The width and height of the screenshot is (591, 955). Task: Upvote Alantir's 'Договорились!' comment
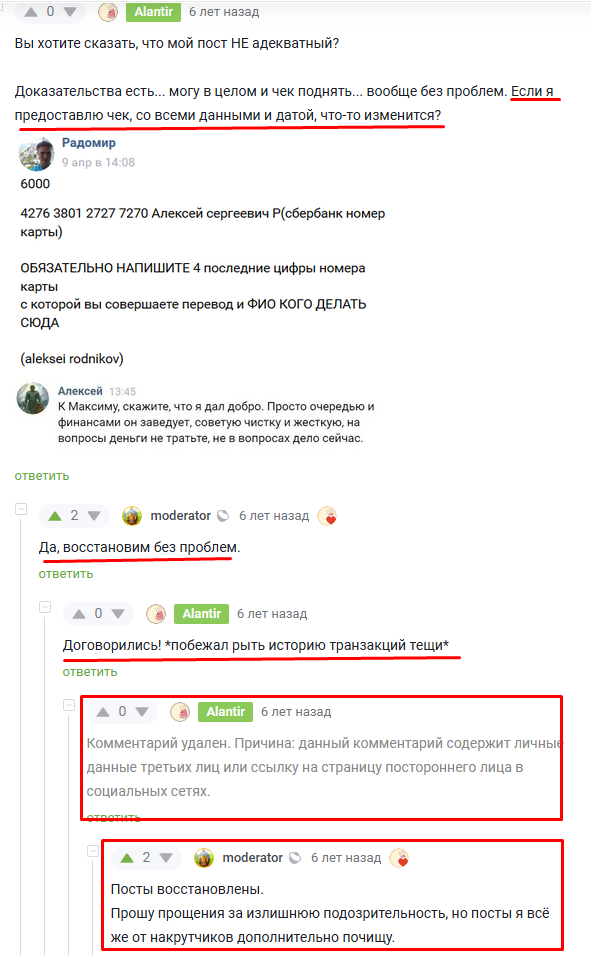[79, 614]
